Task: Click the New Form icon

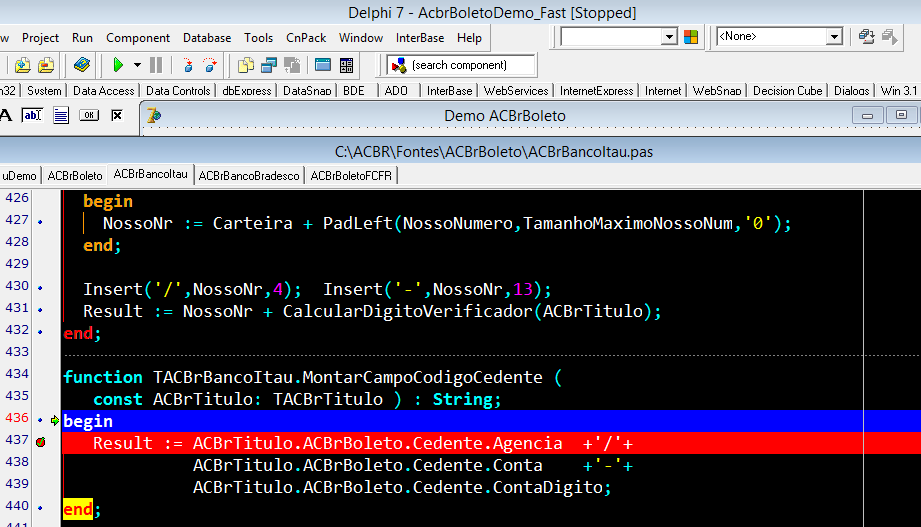Action: [322, 65]
